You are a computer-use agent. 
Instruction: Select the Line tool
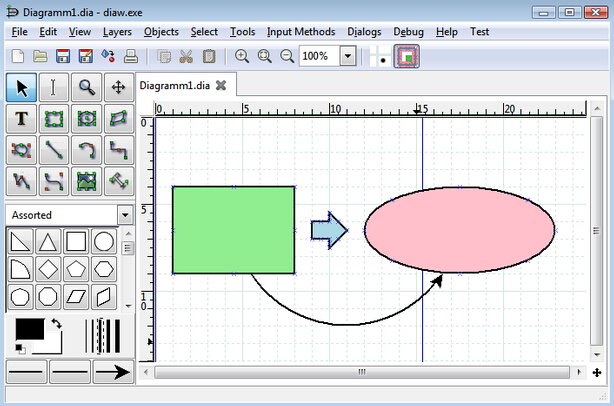54,150
